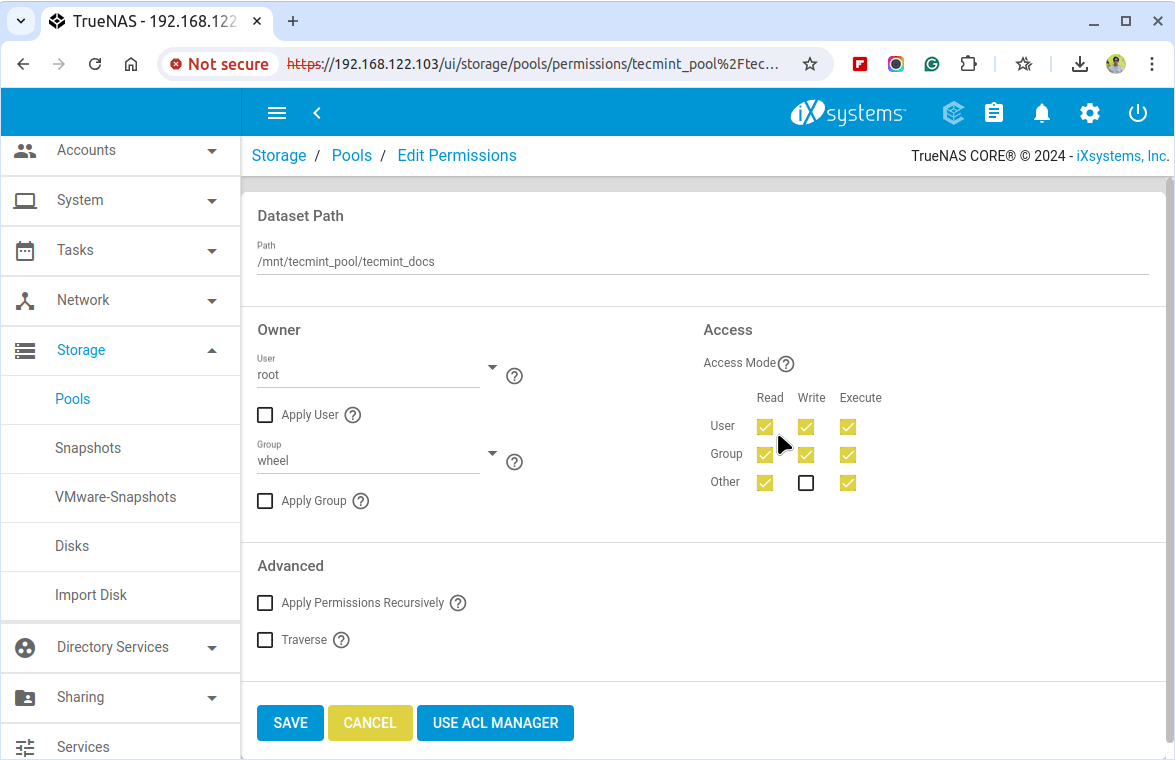
Task: Expand the Sharing menu arrow
Action: (x=212, y=699)
